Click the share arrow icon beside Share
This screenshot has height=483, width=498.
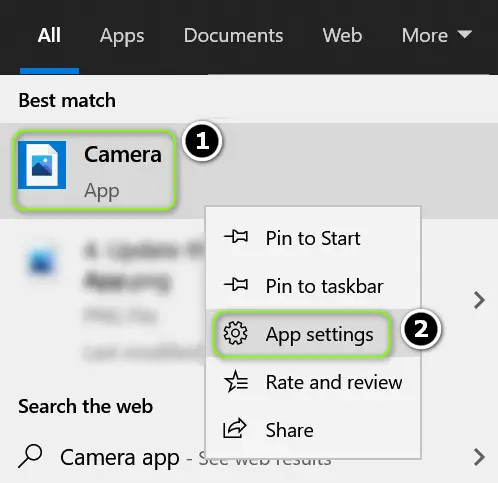coord(235,428)
